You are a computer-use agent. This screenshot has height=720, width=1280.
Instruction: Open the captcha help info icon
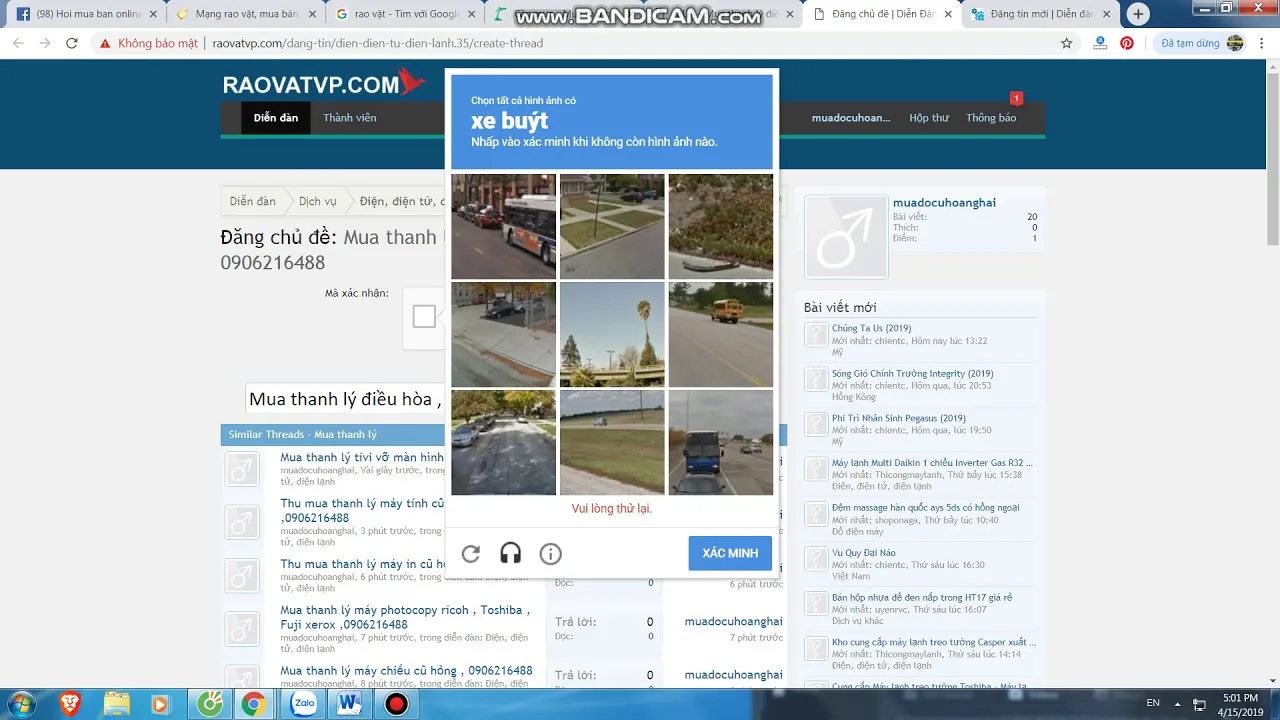coord(550,554)
